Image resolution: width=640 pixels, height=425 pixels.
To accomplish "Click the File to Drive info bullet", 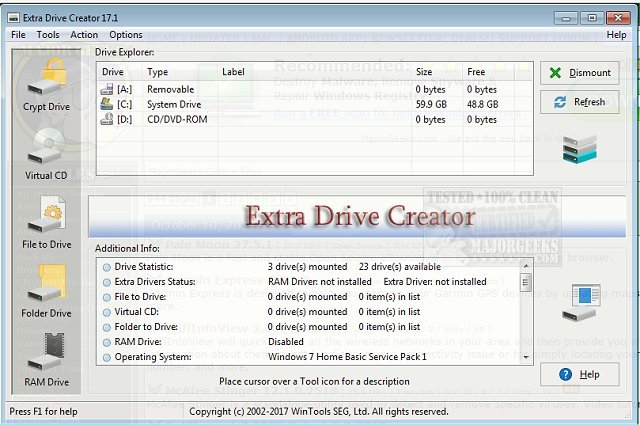I will pyautogui.click(x=107, y=297).
